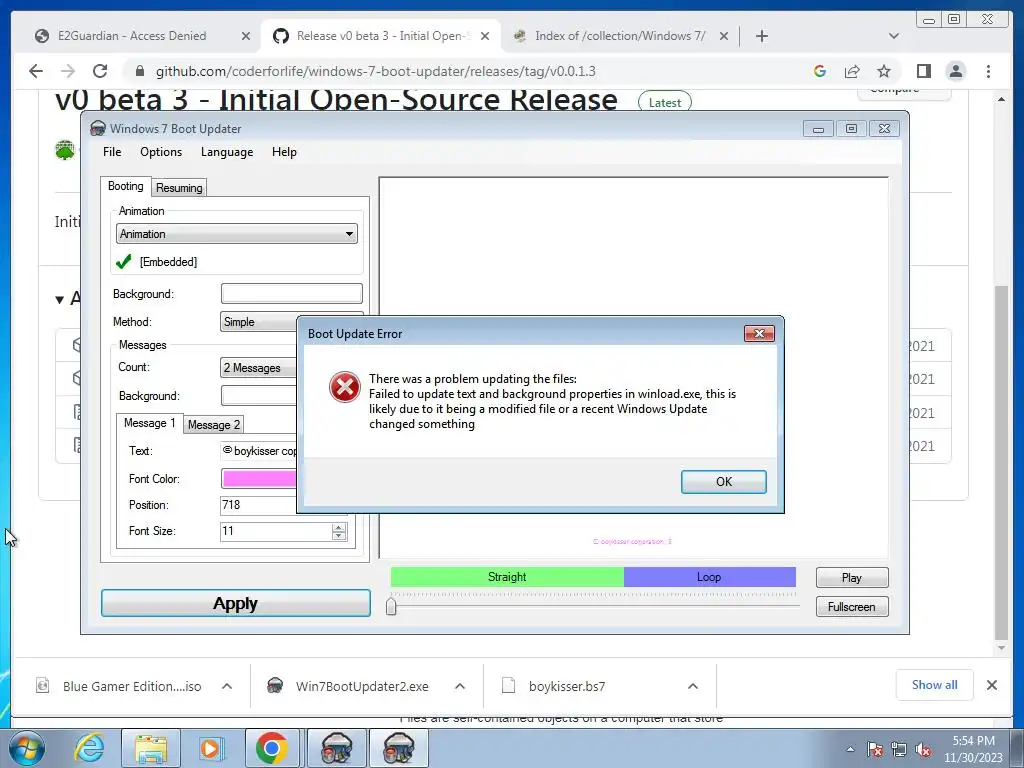Click the Position field showing 718
This screenshot has height=768, width=1024.
259,505
